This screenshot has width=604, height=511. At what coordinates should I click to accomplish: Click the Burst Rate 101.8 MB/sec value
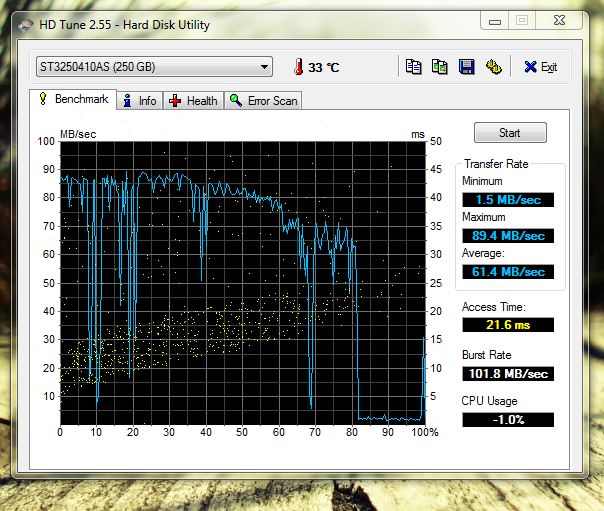click(508, 374)
